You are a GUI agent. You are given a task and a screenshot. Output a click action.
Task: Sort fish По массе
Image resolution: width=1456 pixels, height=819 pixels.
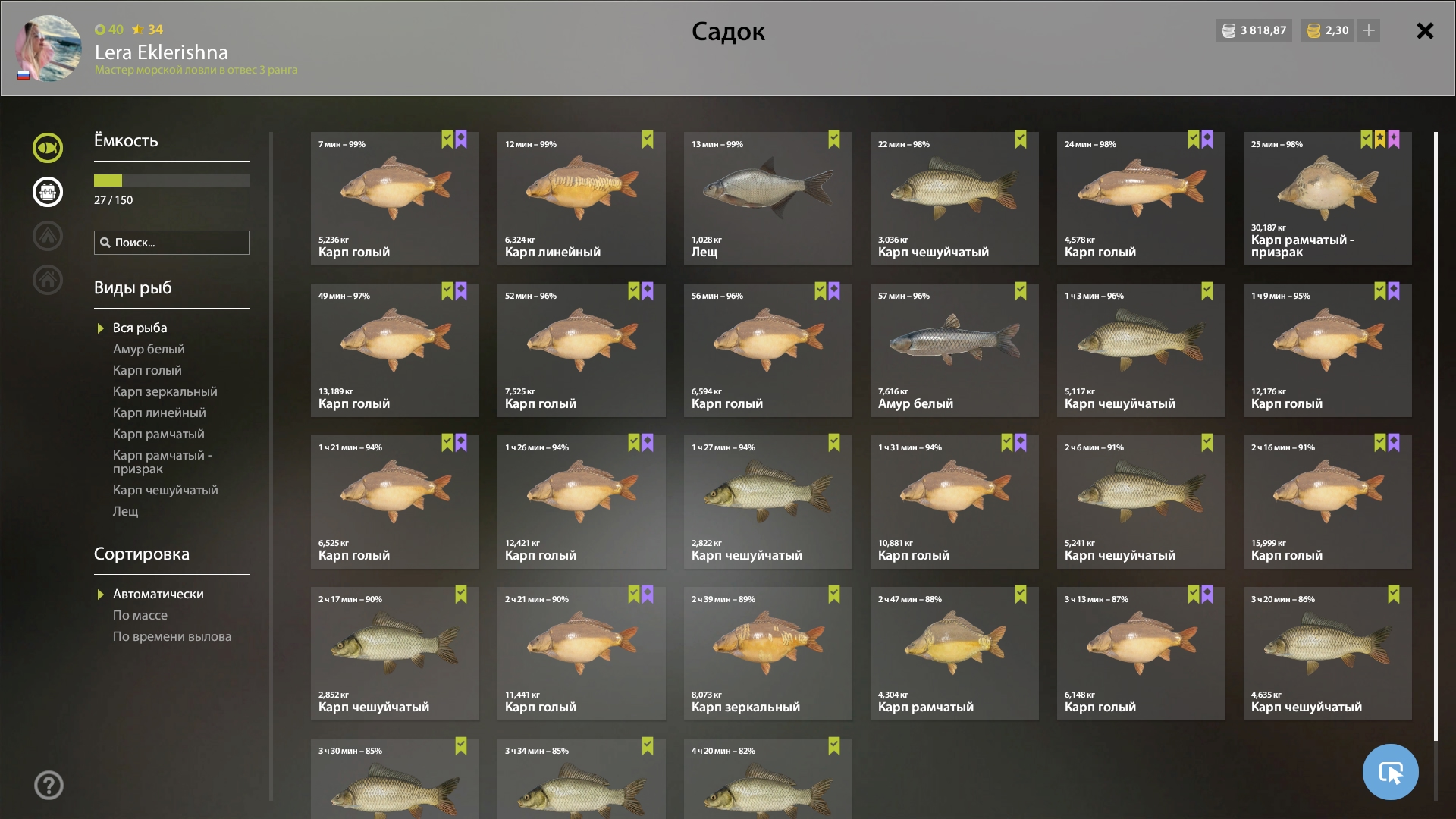click(140, 615)
